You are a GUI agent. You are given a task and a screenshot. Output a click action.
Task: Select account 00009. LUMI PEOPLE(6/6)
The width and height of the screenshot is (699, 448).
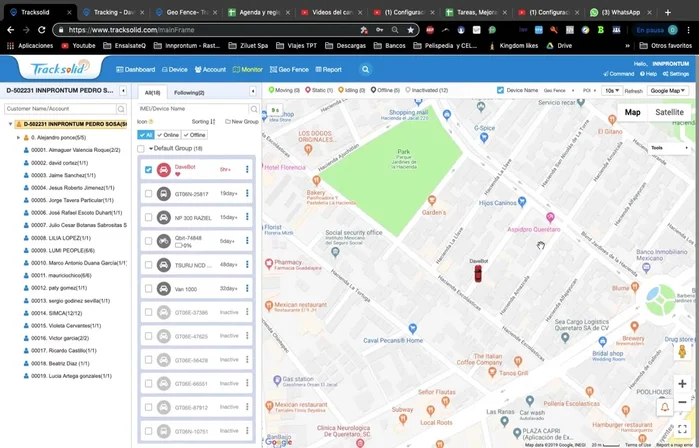click(x=59, y=251)
